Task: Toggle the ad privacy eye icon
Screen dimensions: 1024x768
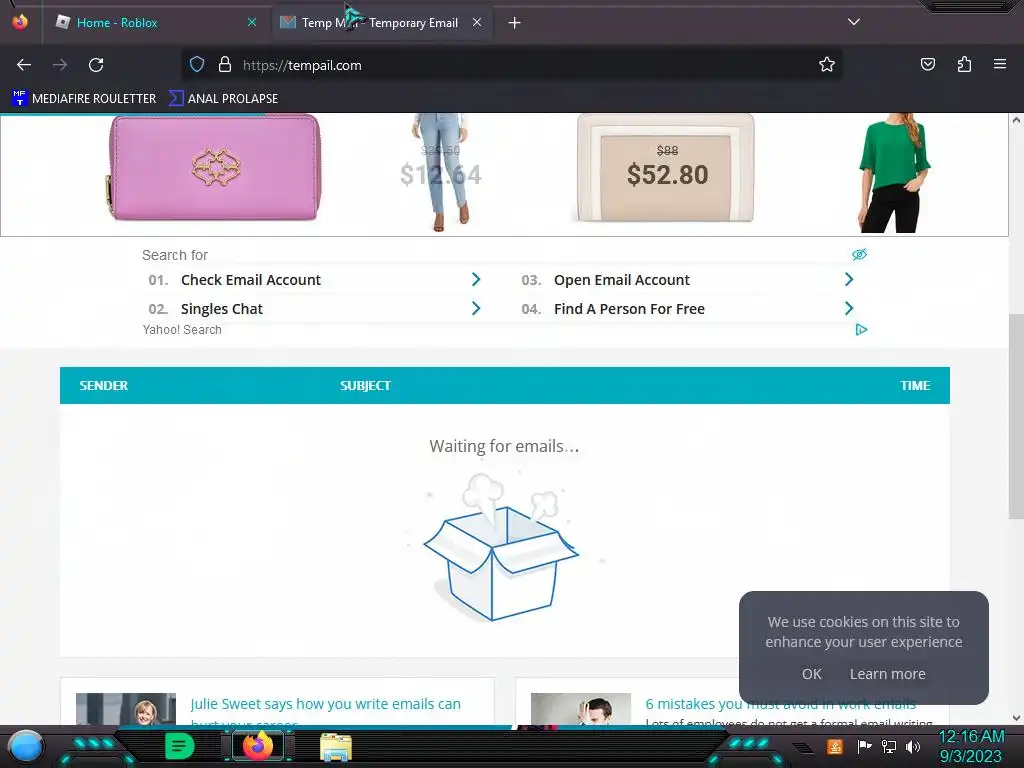Action: point(859,255)
